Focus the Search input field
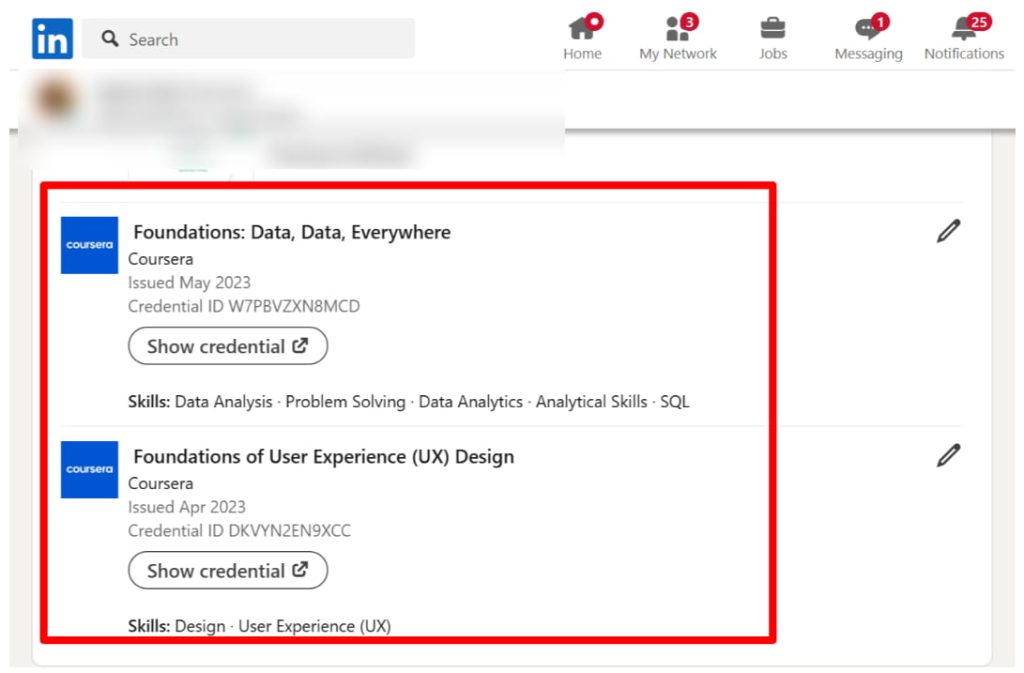1024x673 pixels. [x=248, y=39]
